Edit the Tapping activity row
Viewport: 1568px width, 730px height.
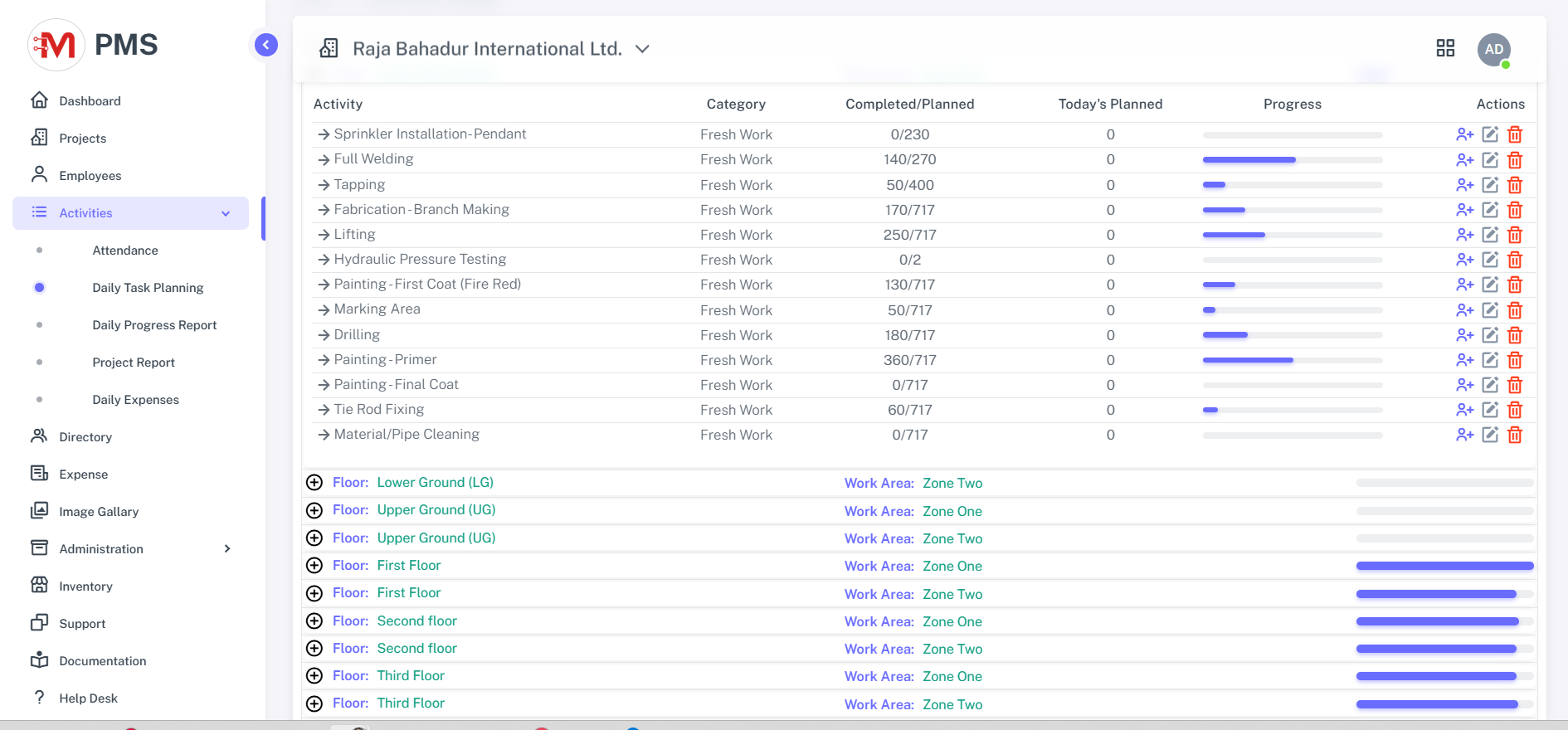pyautogui.click(x=1490, y=185)
